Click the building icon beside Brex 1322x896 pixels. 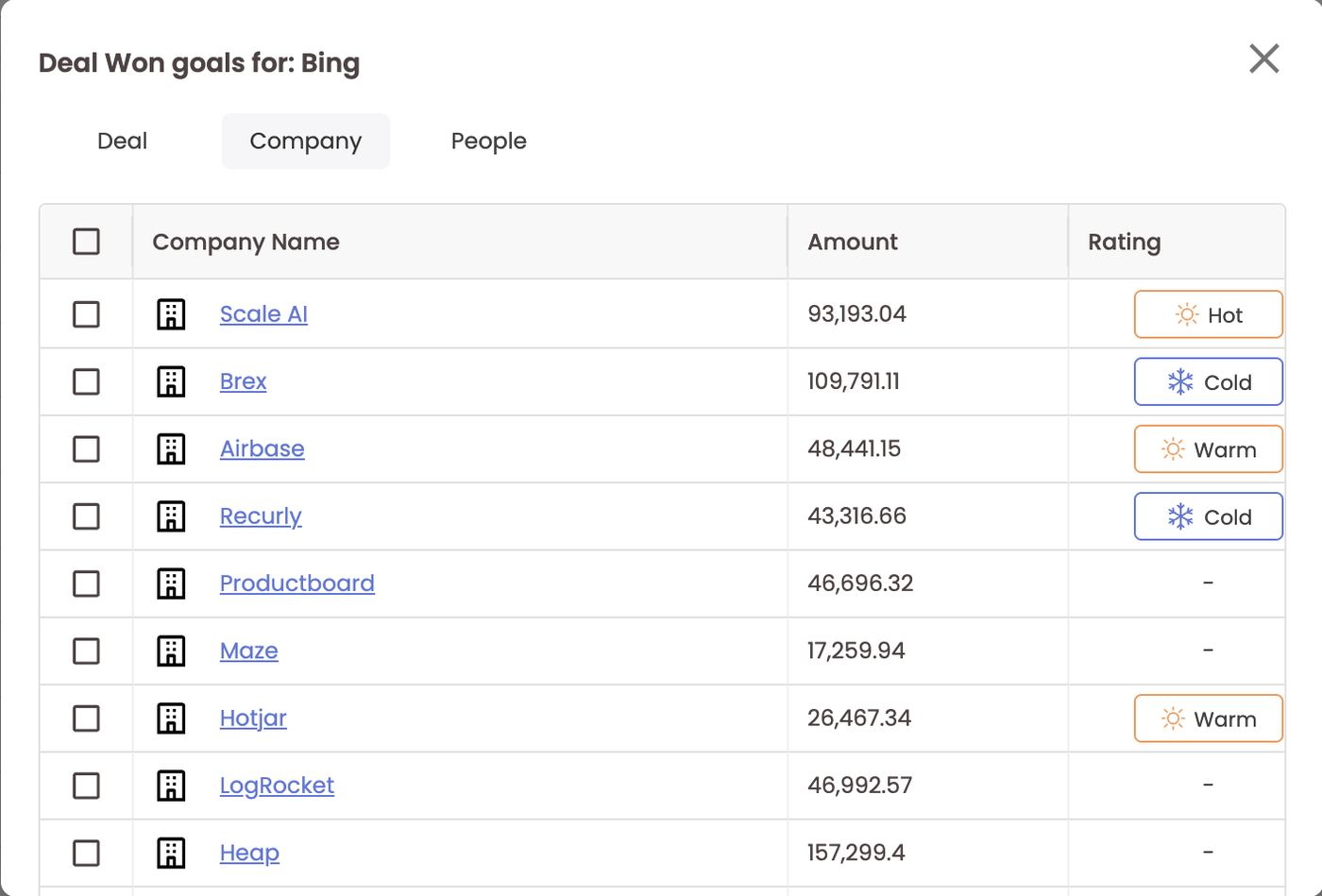pos(171,381)
